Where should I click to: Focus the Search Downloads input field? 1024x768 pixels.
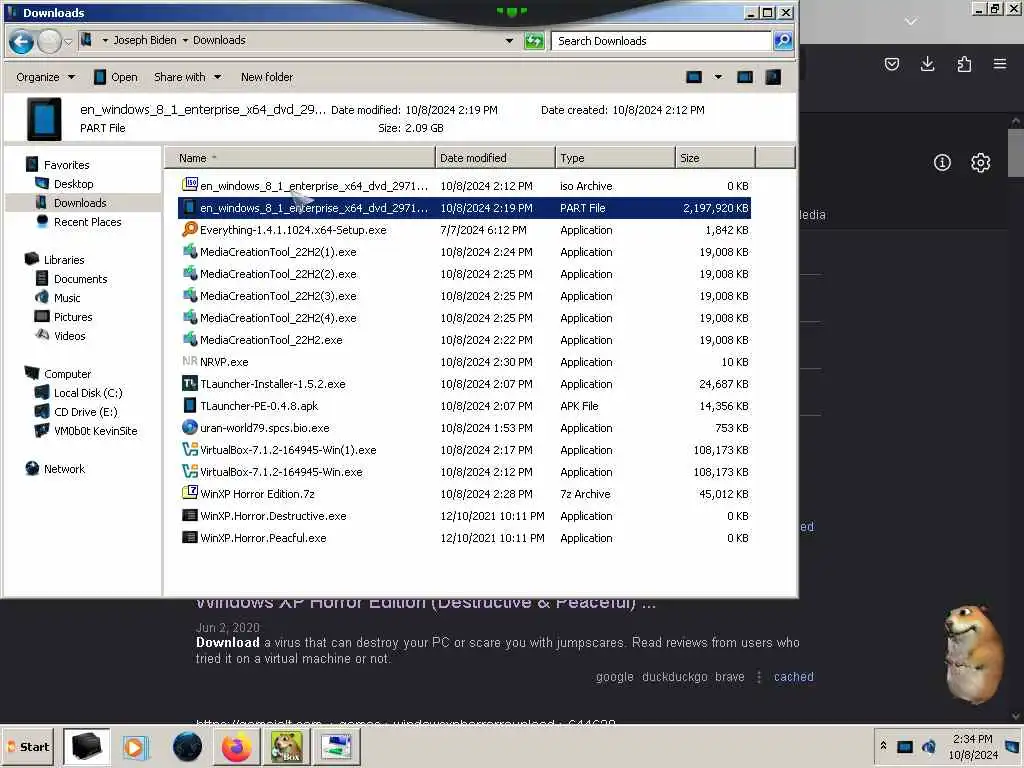[x=661, y=40]
